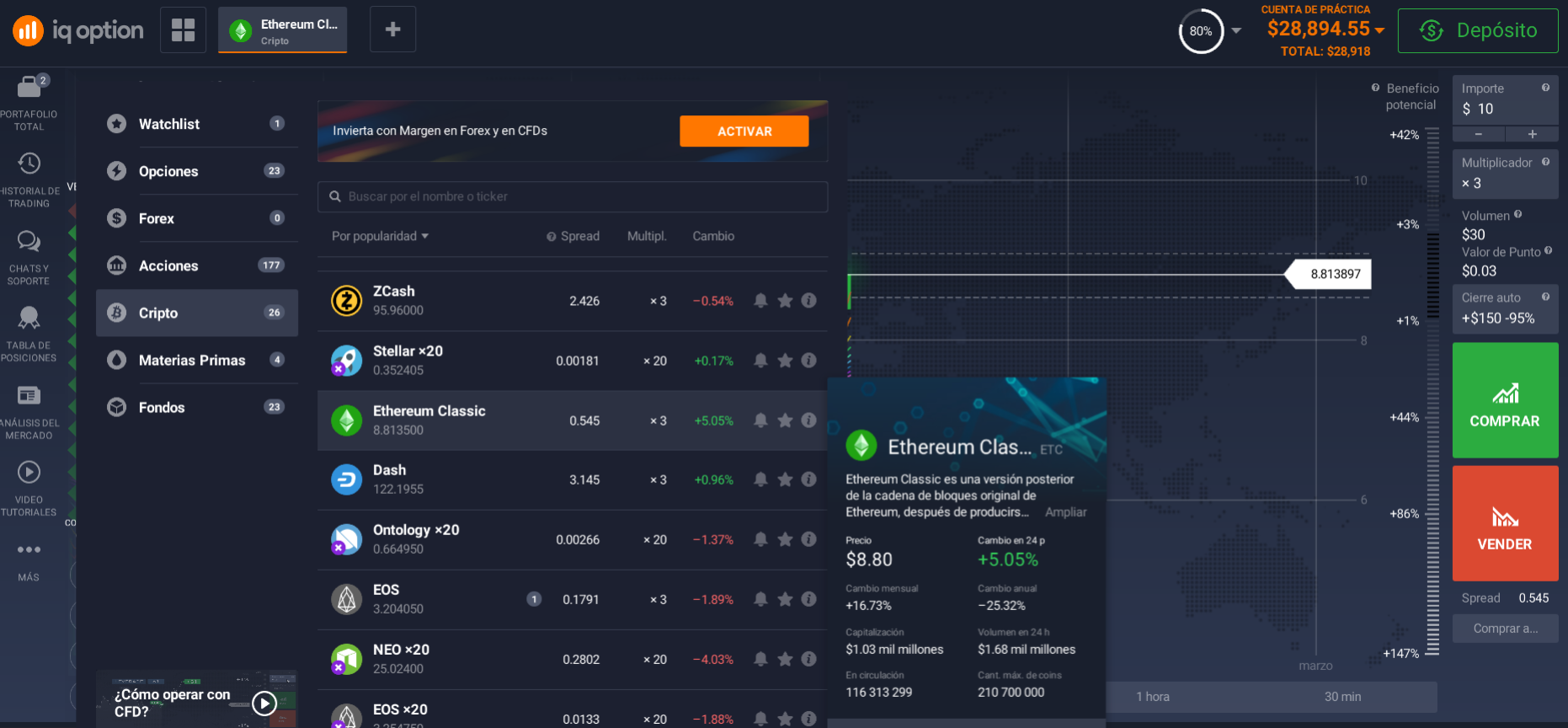Set alert bell for EOS
The image size is (1568, 728).
tap(760, 599)
